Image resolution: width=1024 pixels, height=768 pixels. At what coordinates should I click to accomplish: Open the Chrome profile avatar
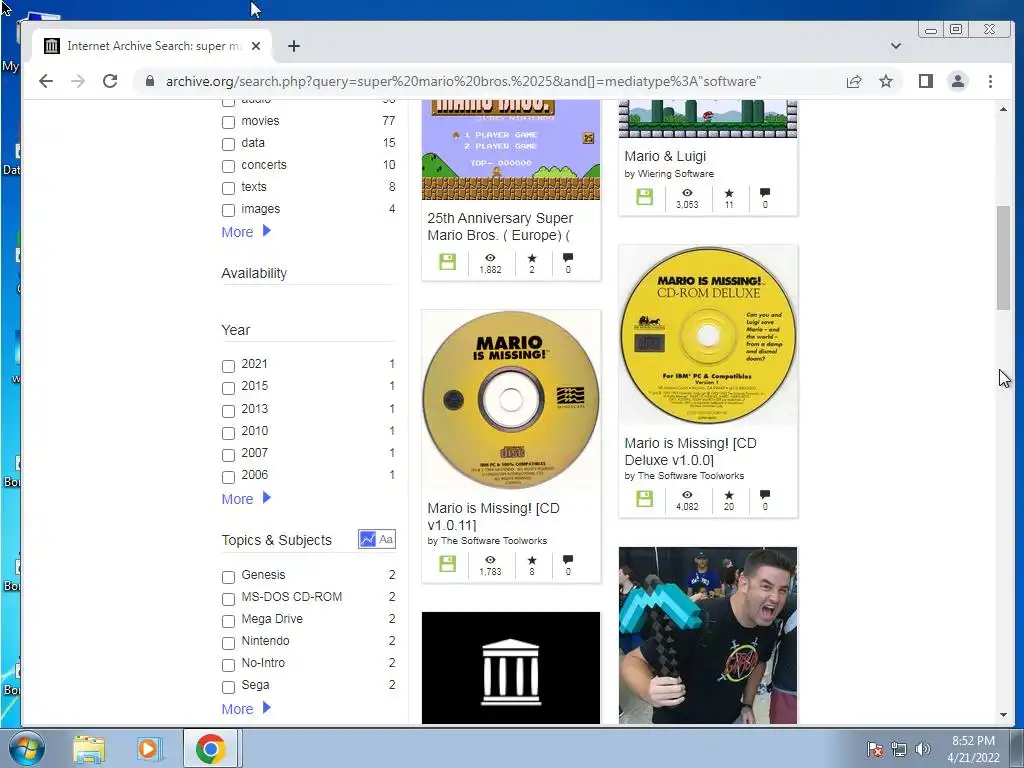[x=957, y=81]
